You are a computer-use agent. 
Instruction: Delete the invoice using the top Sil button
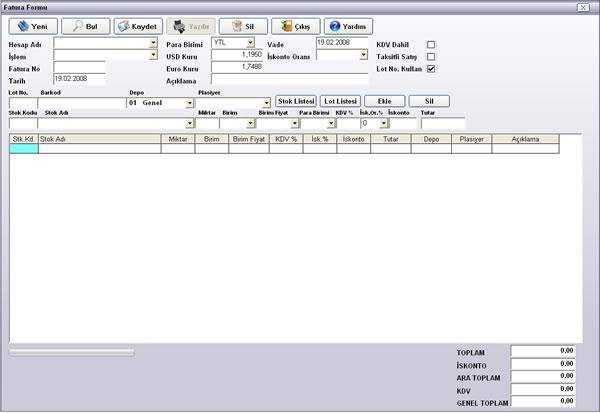243,26
